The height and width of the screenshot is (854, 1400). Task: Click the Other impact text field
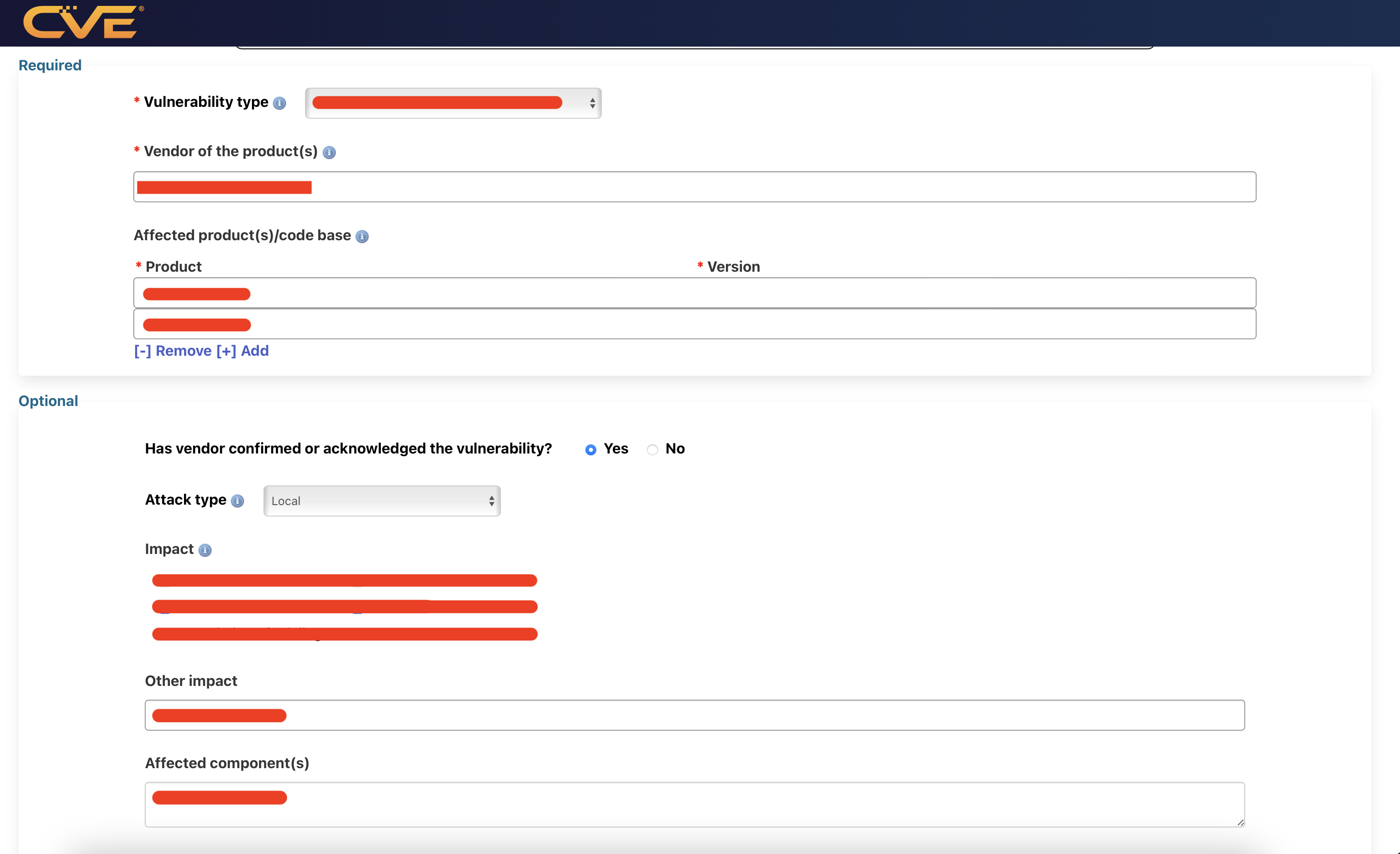[695, 715]
